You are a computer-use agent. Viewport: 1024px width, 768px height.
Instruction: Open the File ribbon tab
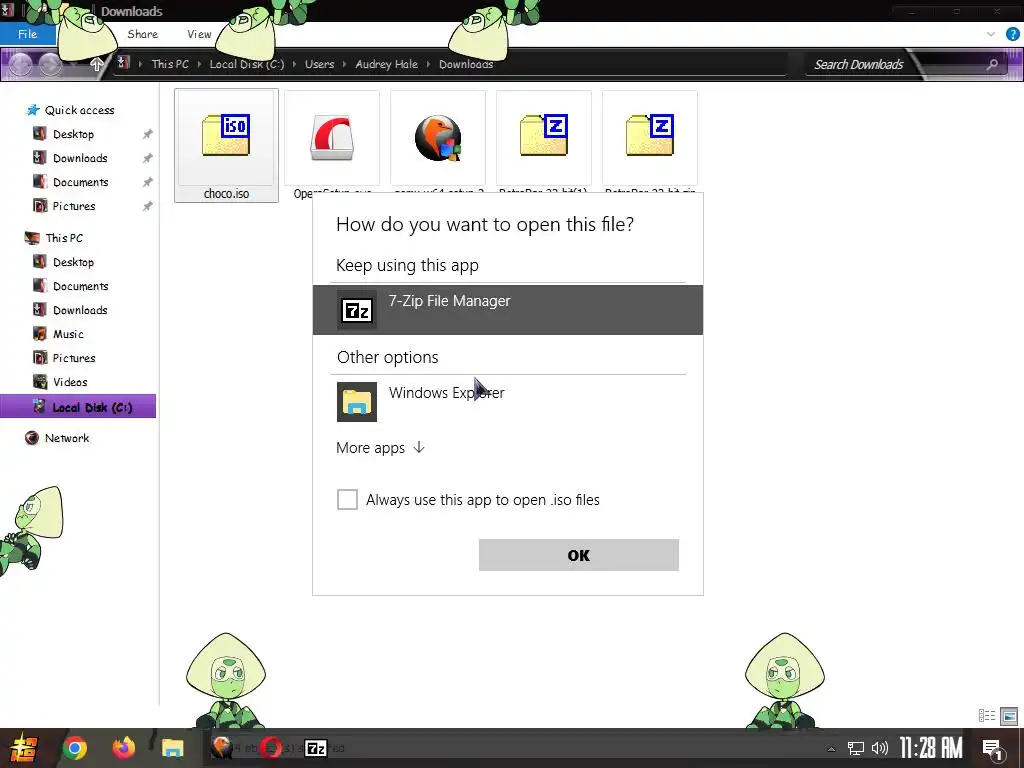point(27,34)
